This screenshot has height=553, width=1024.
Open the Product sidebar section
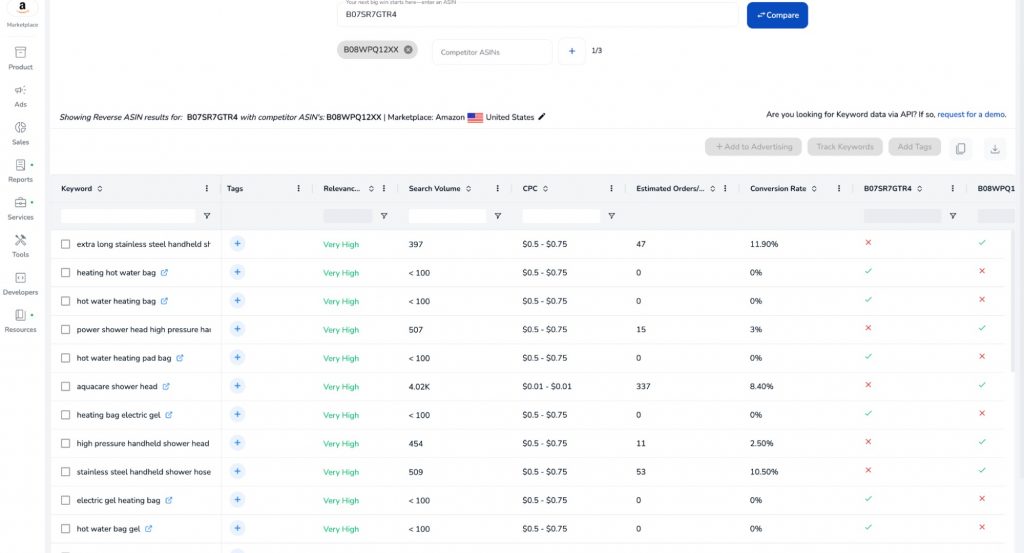click(x=20, y=58)
